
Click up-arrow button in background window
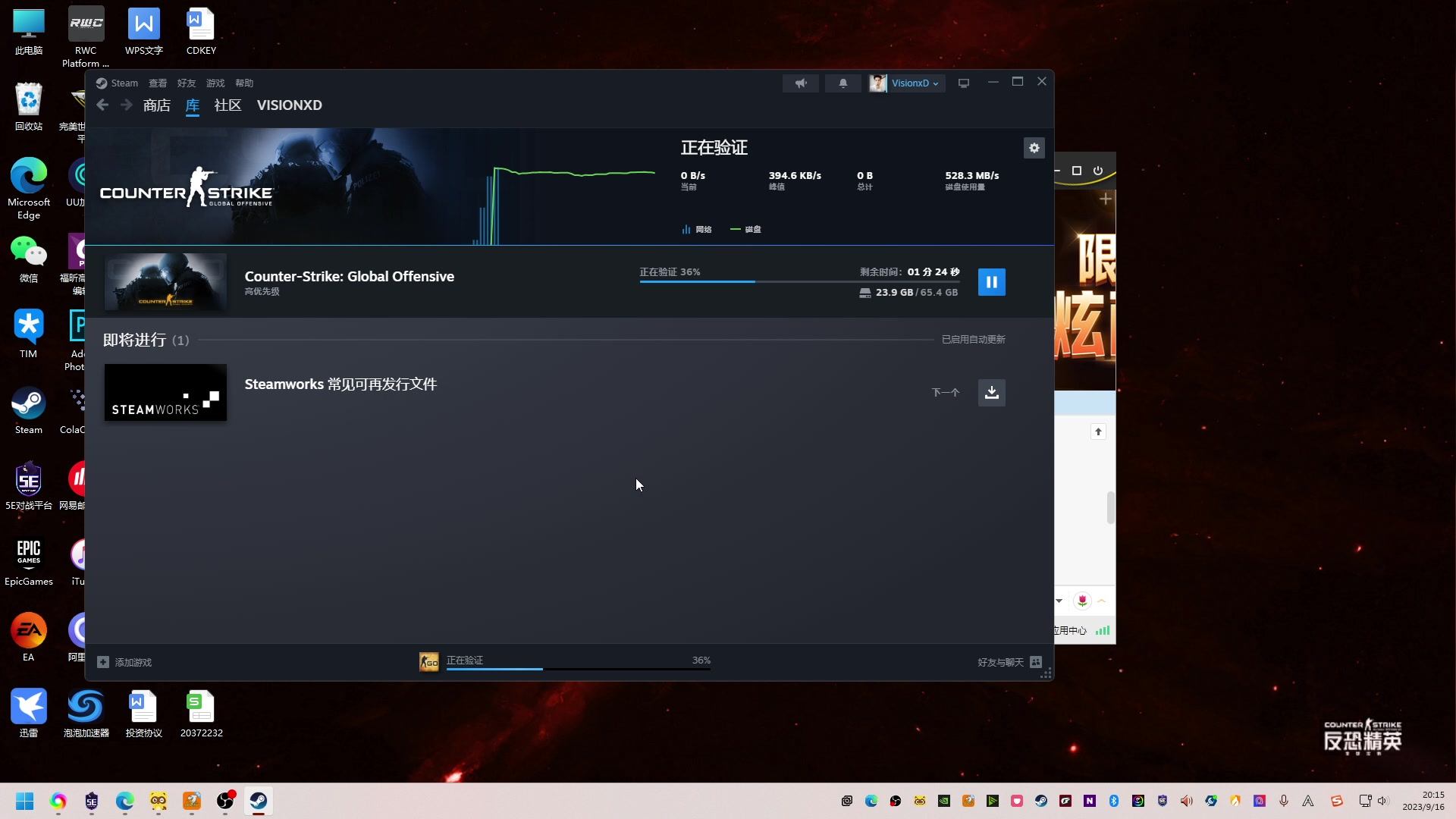(x=1098, y=432)
